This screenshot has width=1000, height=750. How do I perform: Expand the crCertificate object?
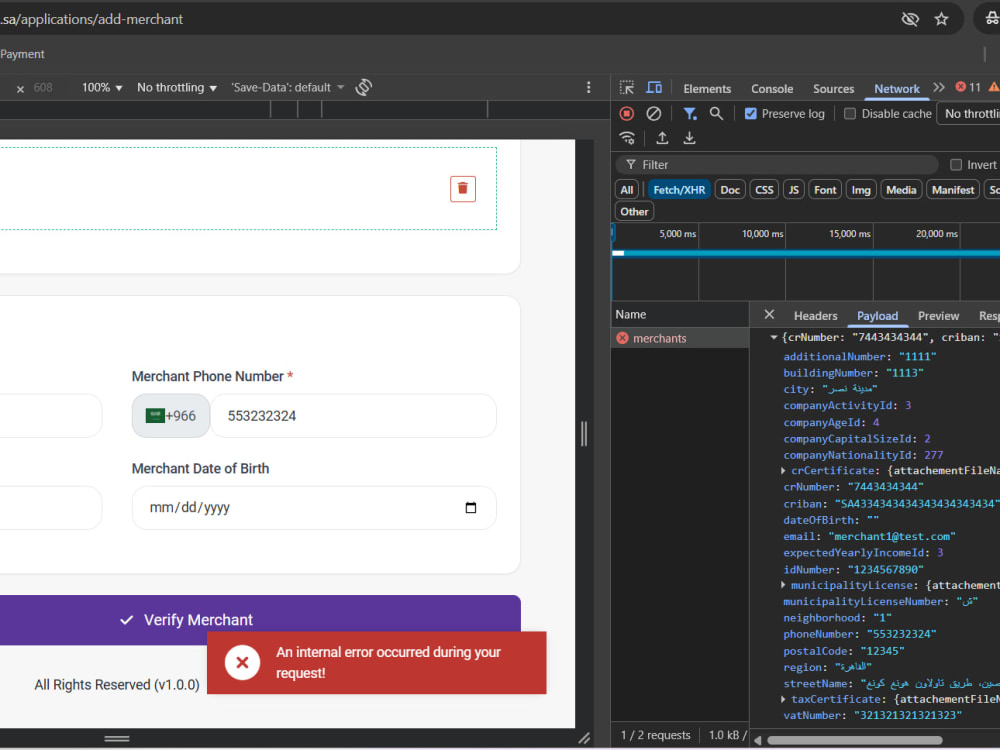[783, 471]
